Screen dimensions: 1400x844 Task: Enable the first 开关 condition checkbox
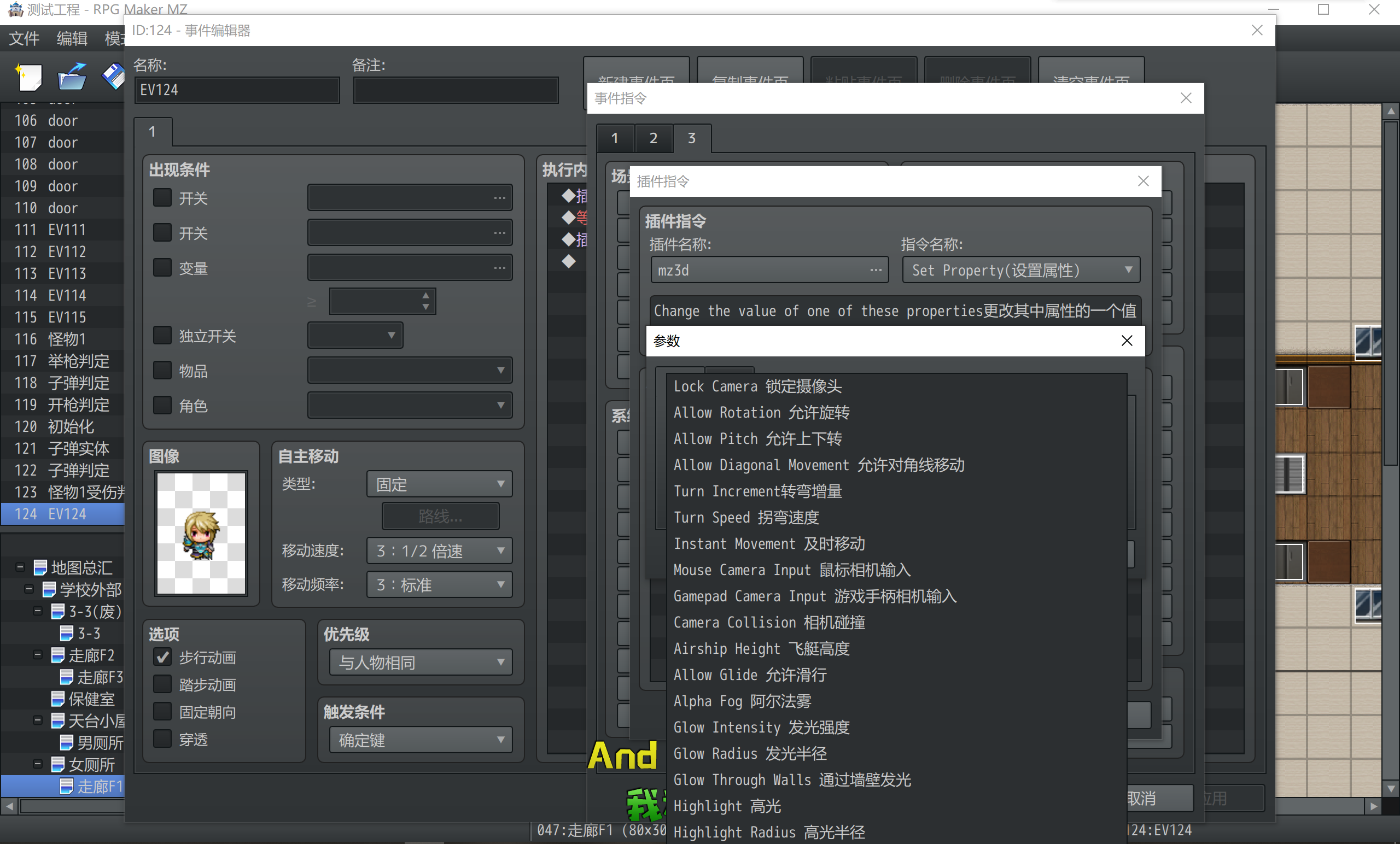[162, 198]
